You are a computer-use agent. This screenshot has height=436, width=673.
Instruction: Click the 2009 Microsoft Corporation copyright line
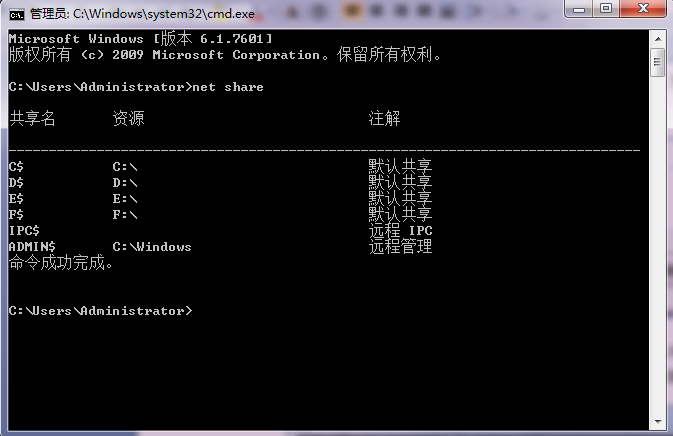(x=225, y=55)
